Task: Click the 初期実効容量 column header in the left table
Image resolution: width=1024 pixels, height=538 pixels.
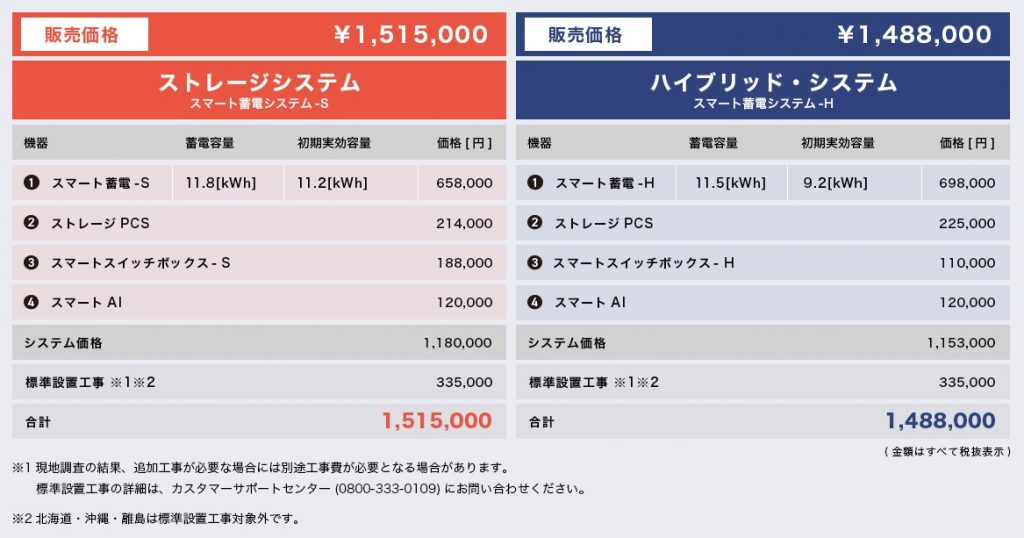Action: click(334, 143)
